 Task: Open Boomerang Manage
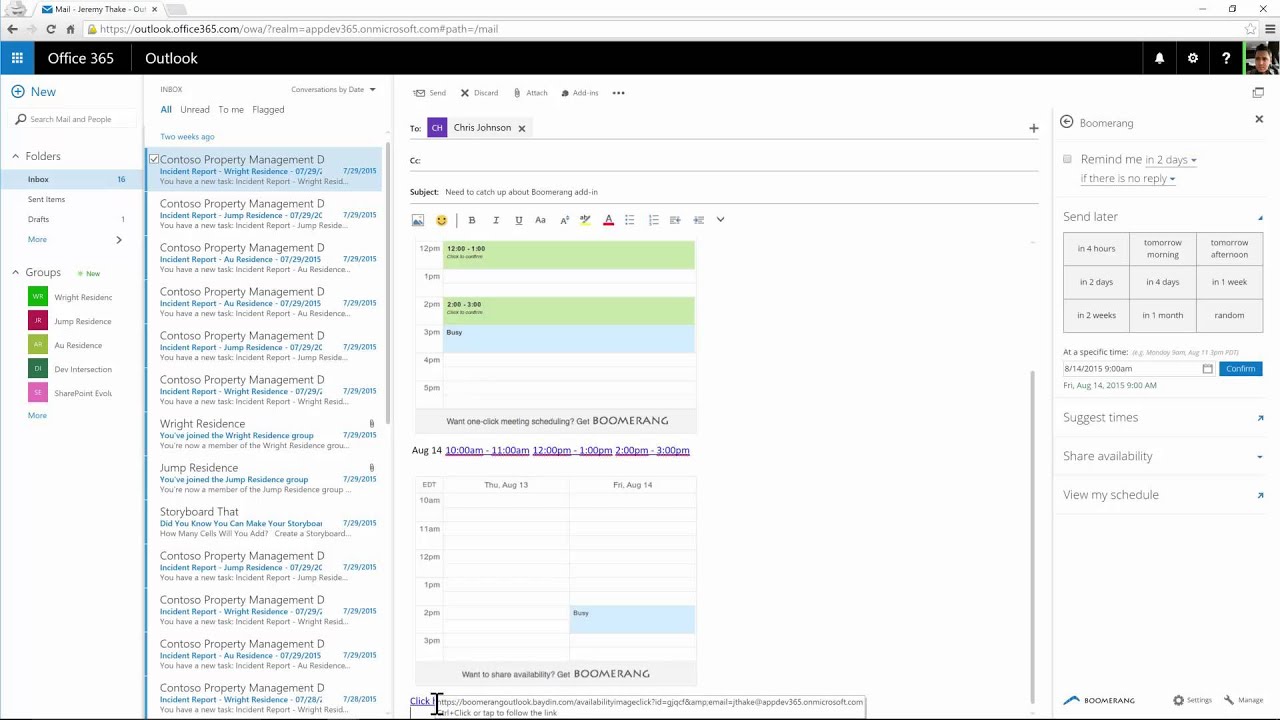coord(1243,700)
